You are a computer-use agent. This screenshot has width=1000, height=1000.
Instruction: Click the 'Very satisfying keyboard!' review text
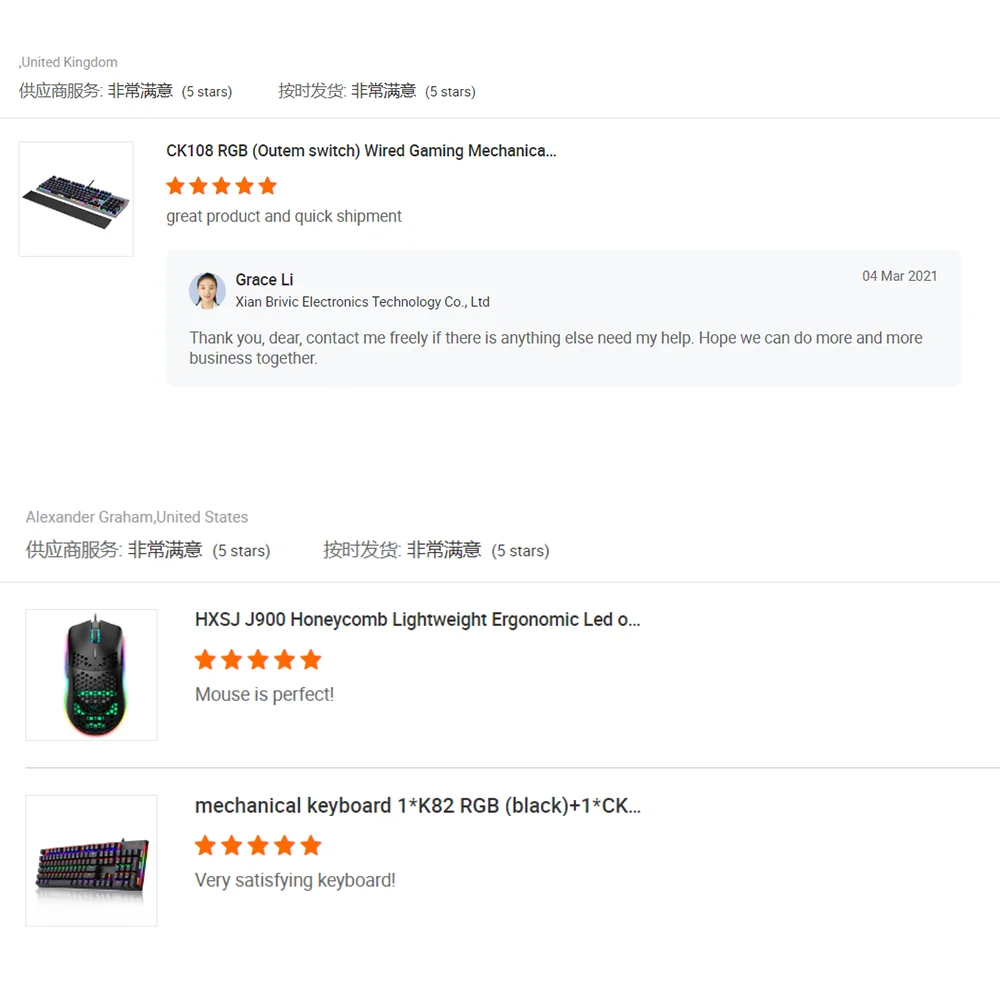pyautogui.click(x=295, y=880)
